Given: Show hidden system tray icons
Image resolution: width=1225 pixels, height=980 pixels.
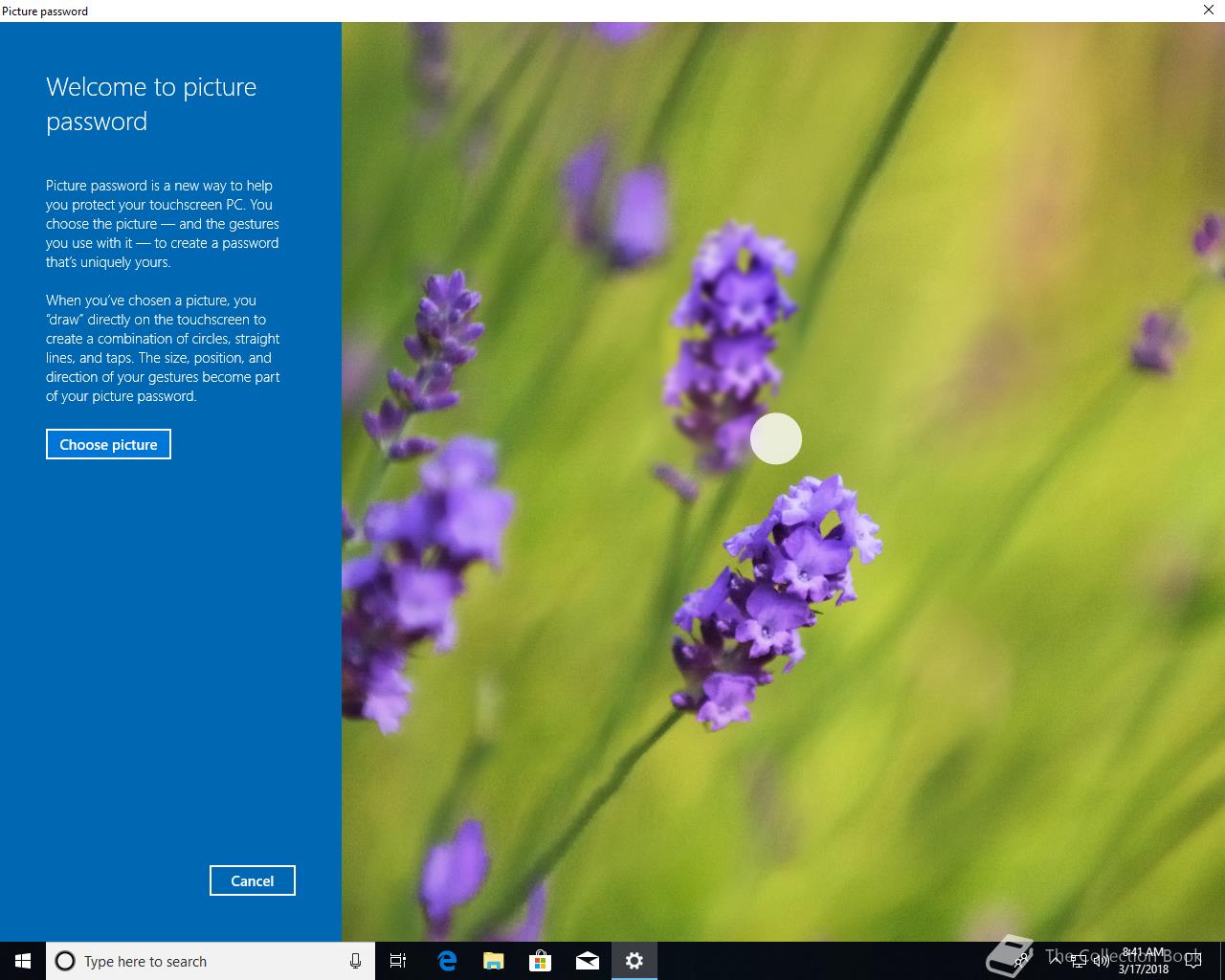Looking at the screenshot, I should coord(1056,961).
